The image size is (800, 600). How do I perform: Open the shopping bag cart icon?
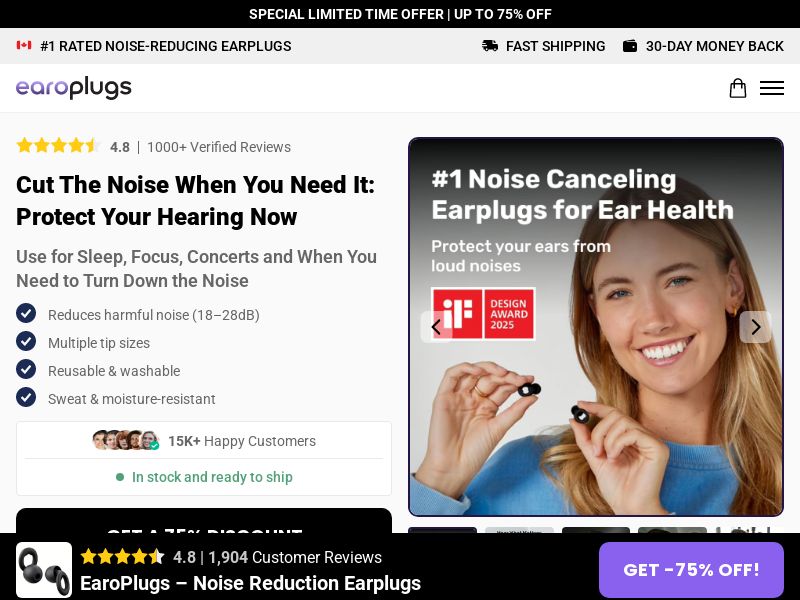pos(737,88)
